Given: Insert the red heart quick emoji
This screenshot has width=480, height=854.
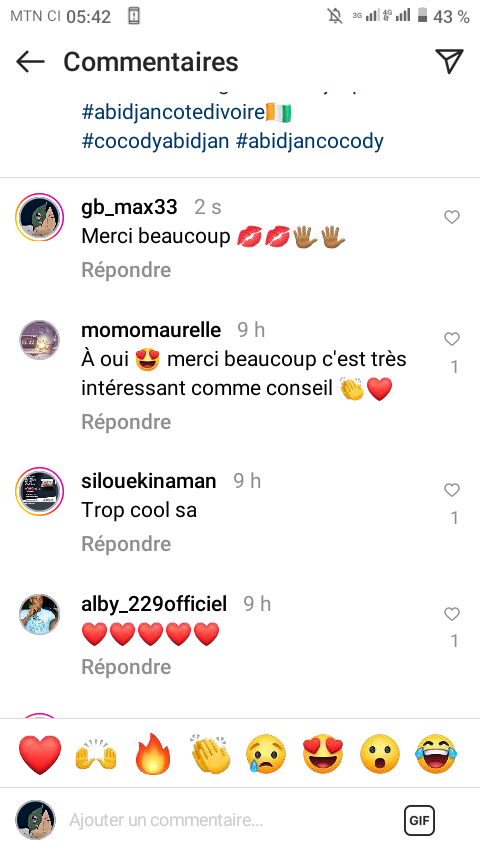Looking at the screenshot, I should click(x=40, y=754).
